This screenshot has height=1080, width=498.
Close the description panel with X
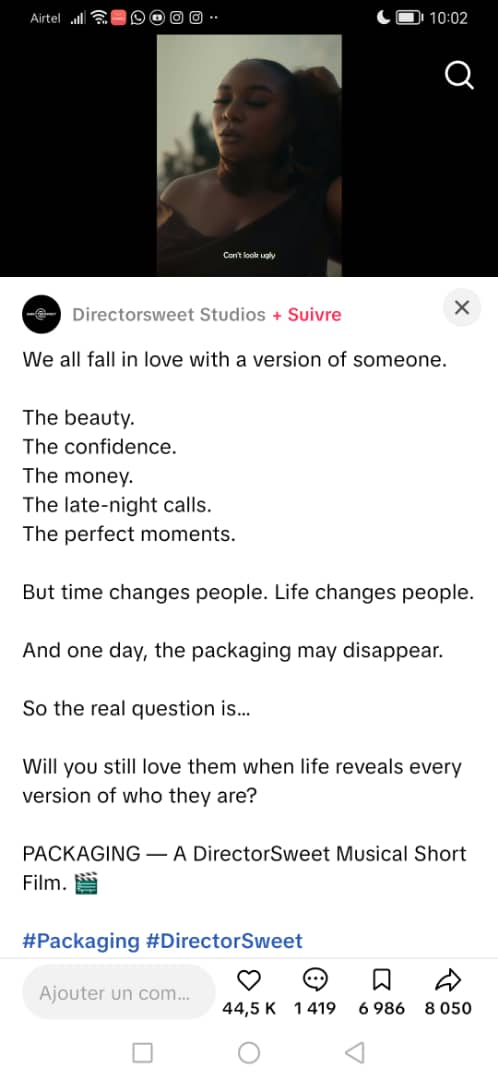[x=462, y=308]
